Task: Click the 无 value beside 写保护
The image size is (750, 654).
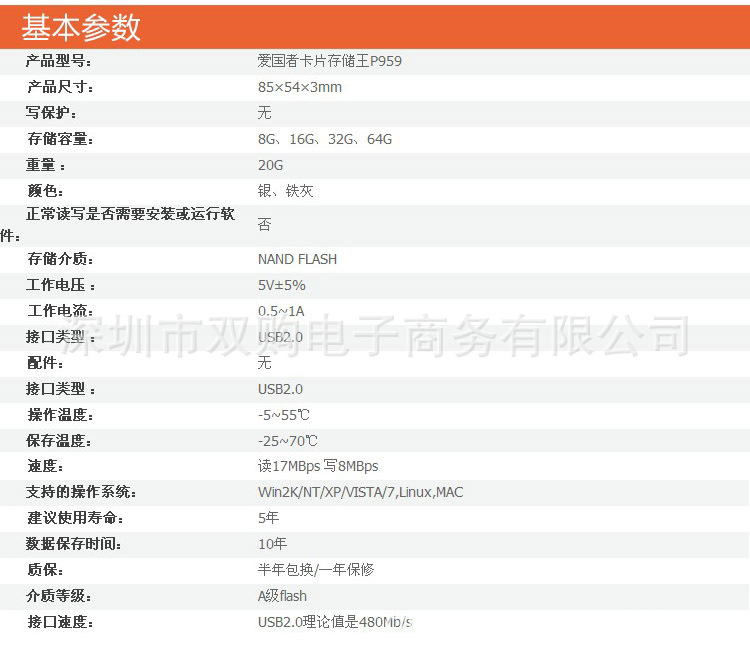Action: click(x=265, y=113)
